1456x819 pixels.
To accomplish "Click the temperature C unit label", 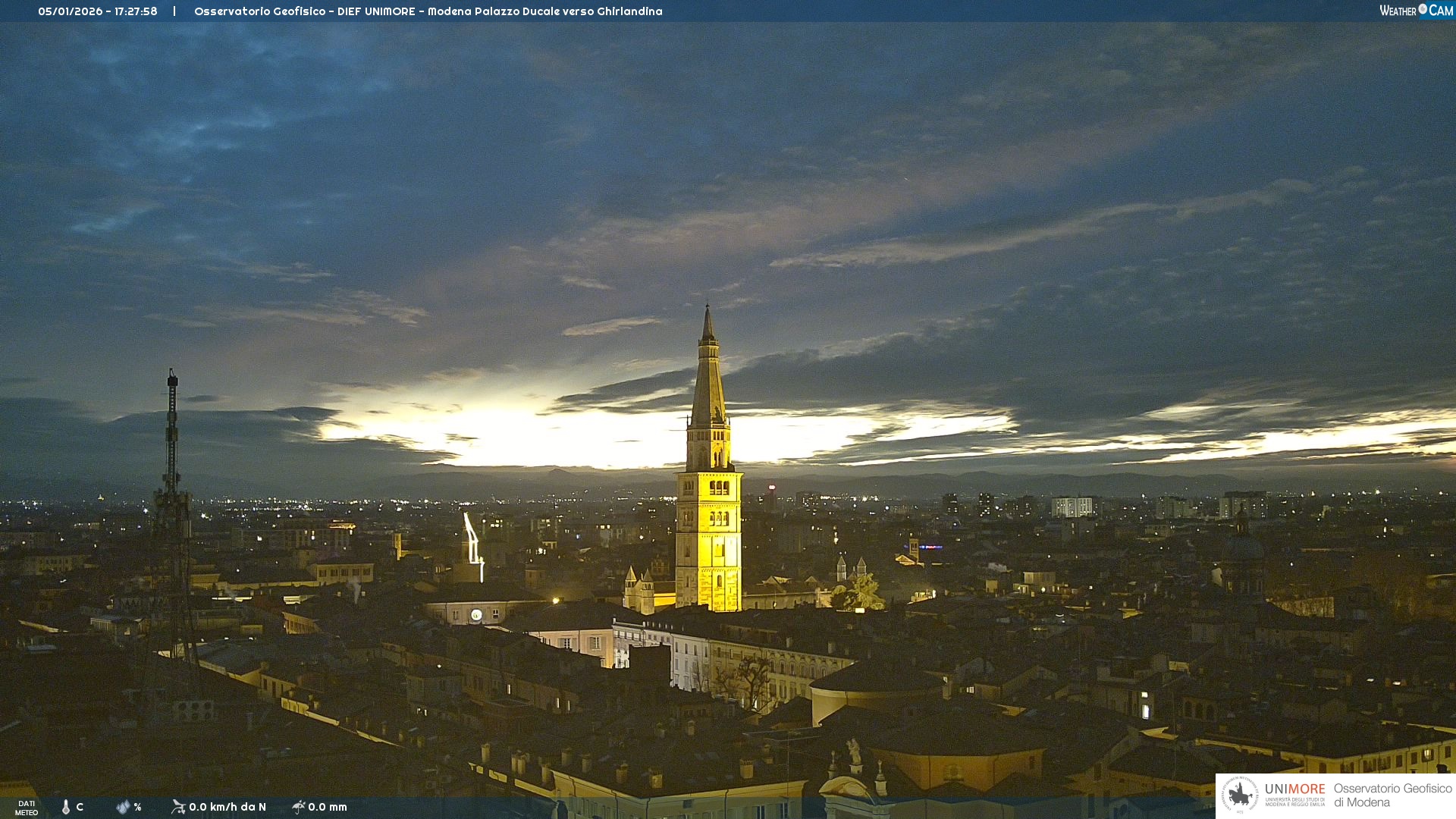I will [80, 807].
